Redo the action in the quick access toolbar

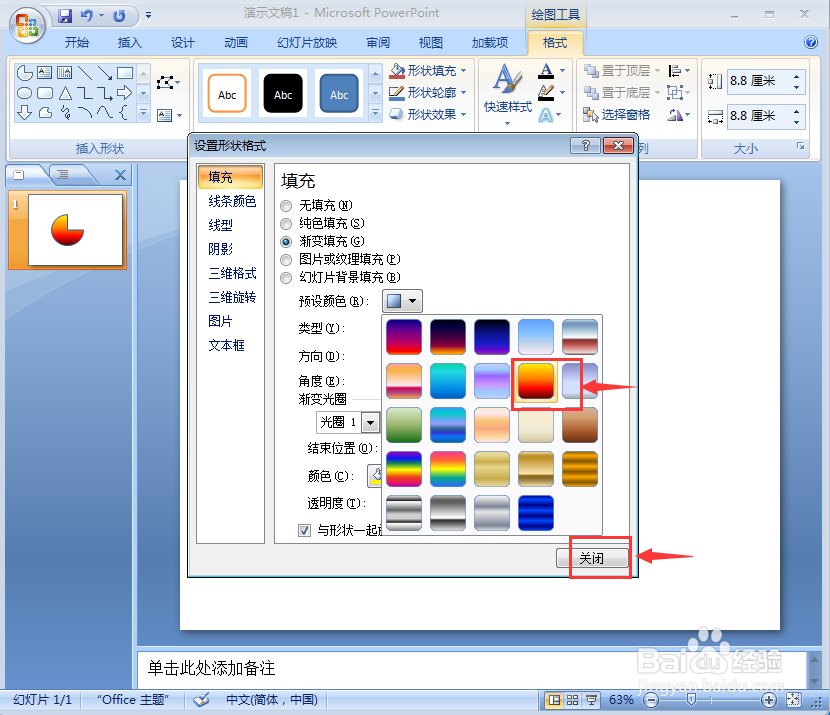click(119, 16)
